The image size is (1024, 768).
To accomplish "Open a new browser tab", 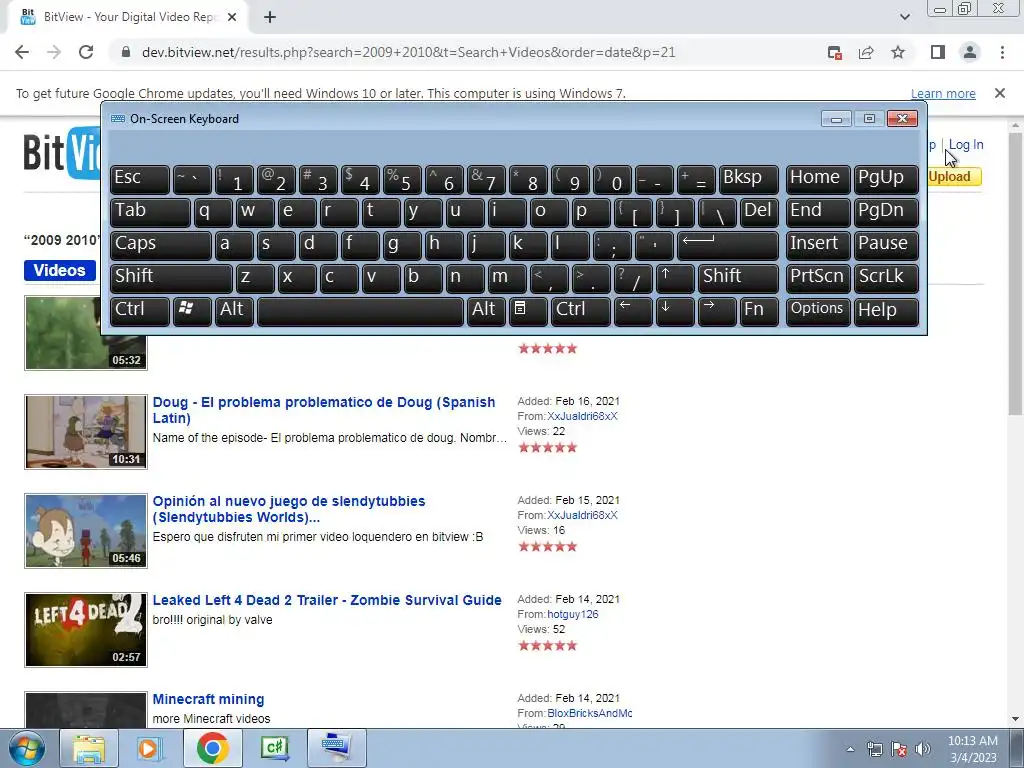I will pos(270,17).
